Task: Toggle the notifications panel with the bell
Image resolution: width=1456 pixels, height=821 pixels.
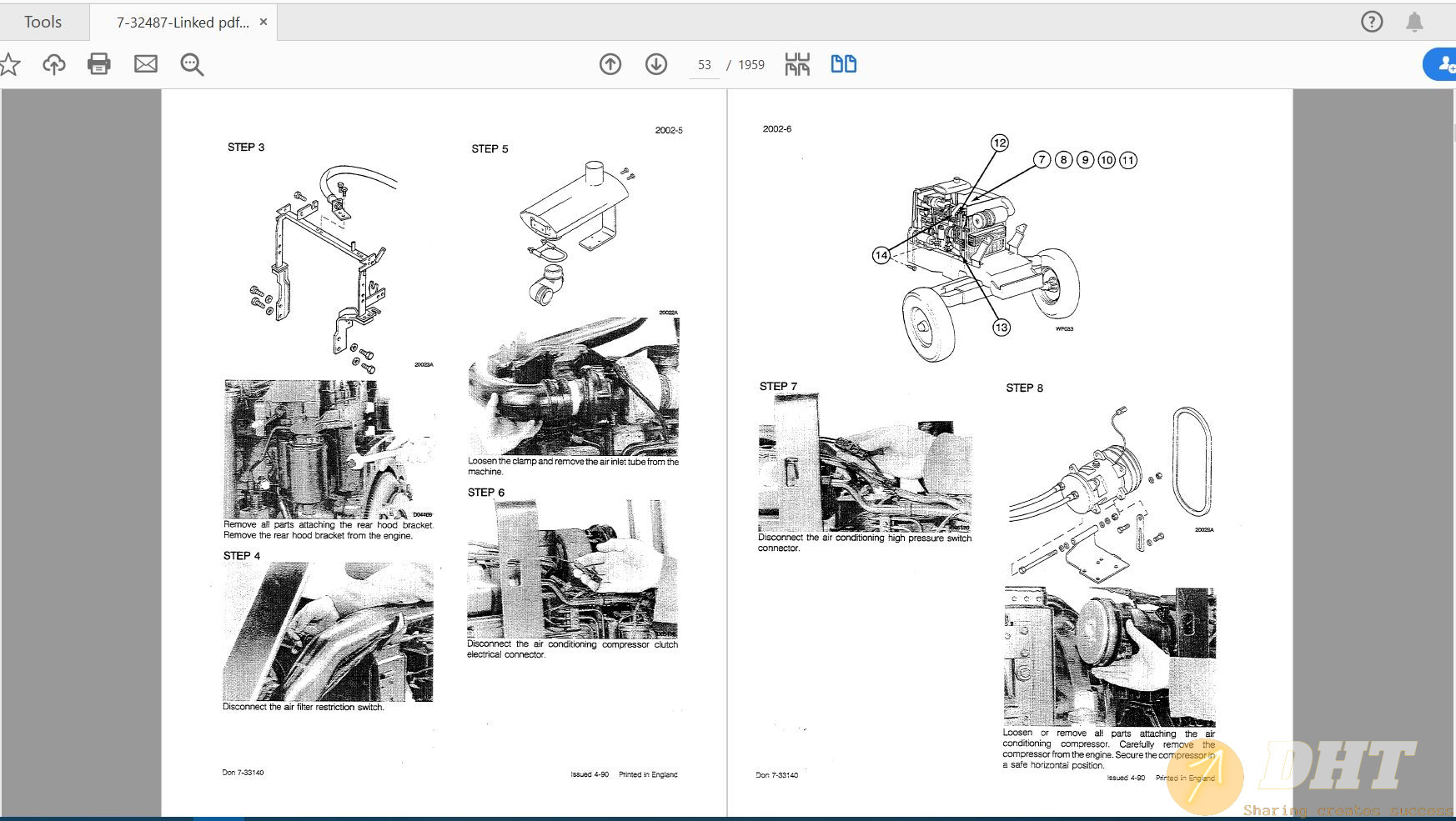Action: coord(1415,22)
